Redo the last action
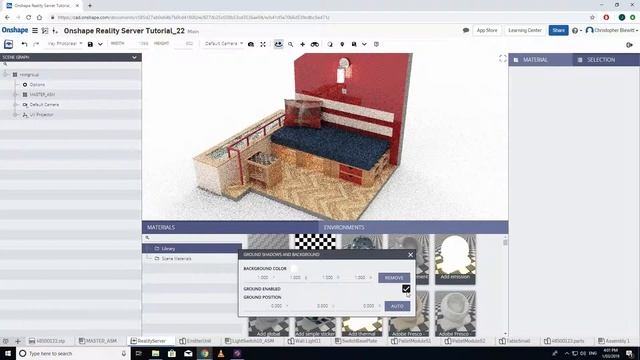This screenshot has width=640, height=360. tap(36, 44)
